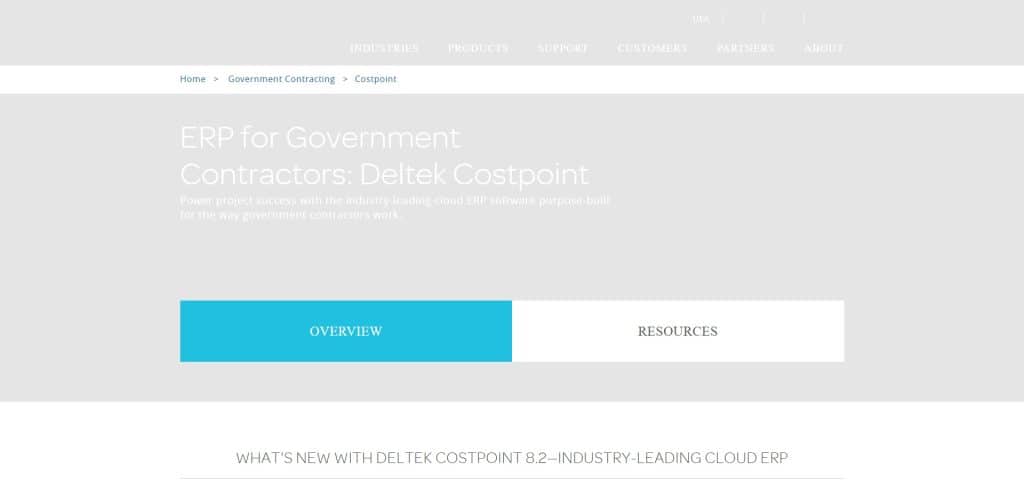The width and height of the screenshot is (1024, 486).
Task: Click the ERP for Government Contractors heading
Action: click(x=384, y=155)
